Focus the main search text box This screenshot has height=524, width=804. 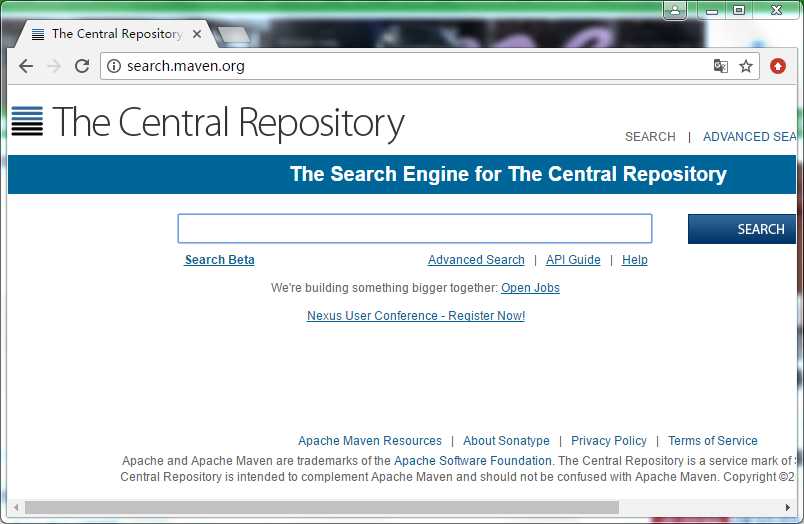415,229
